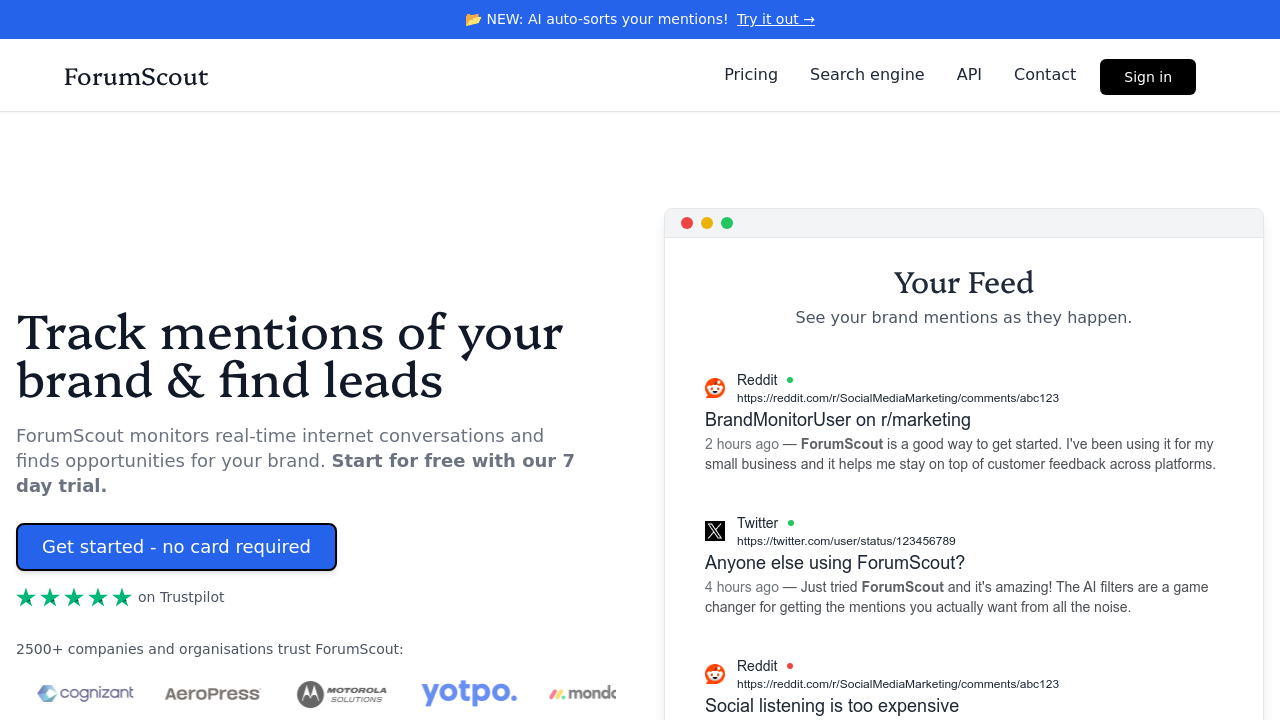Open the reddit.com link under BrandMonitorUser
1280x720 pixels.
pyautogui.click(x=897, y=398)
